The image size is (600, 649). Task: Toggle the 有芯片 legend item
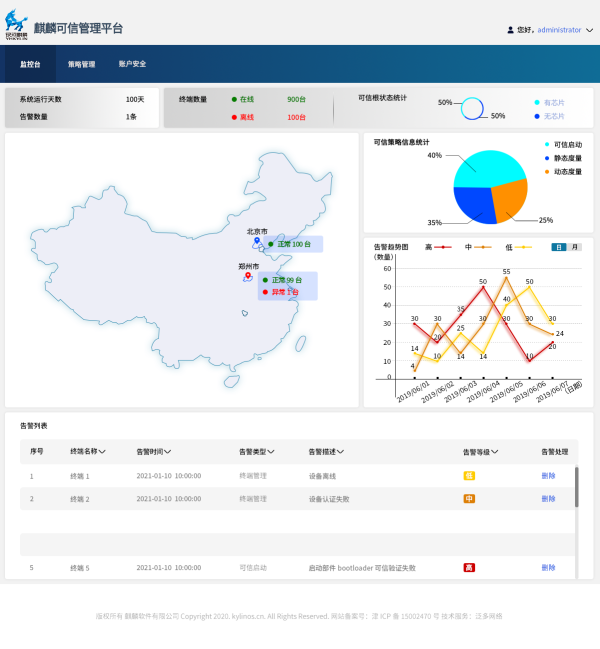[549, 103]
